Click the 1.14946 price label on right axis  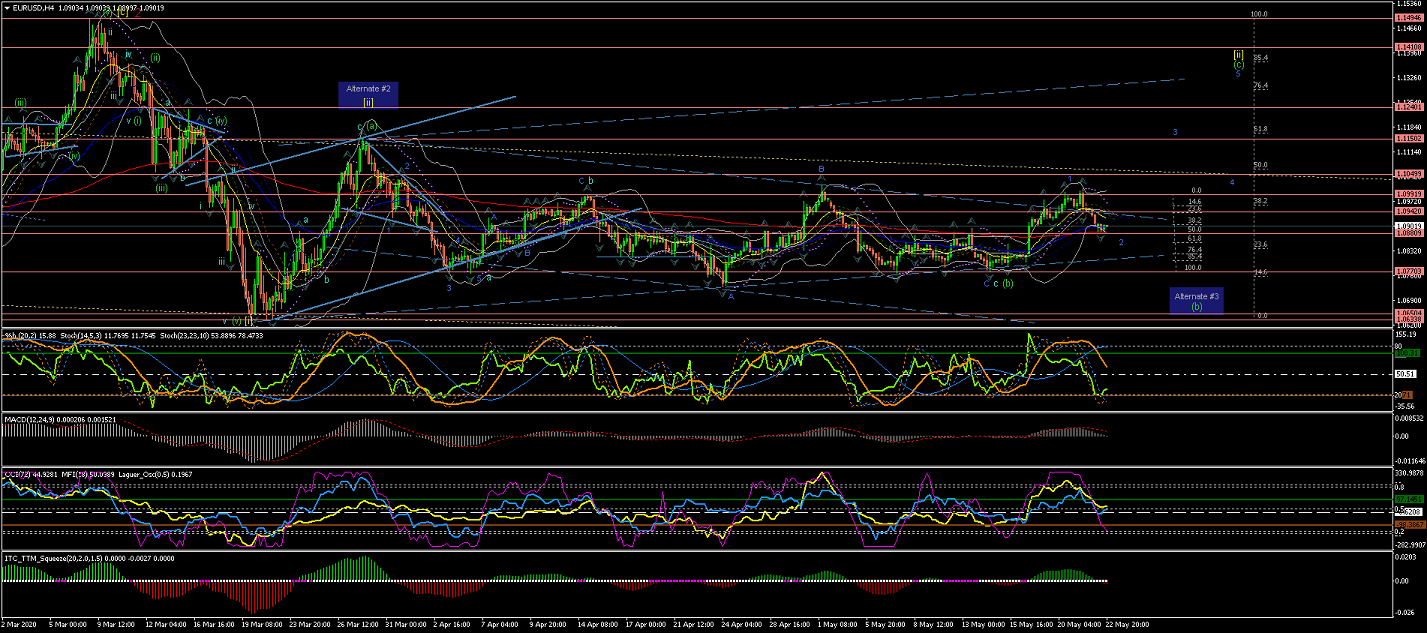click(1411, 18)
